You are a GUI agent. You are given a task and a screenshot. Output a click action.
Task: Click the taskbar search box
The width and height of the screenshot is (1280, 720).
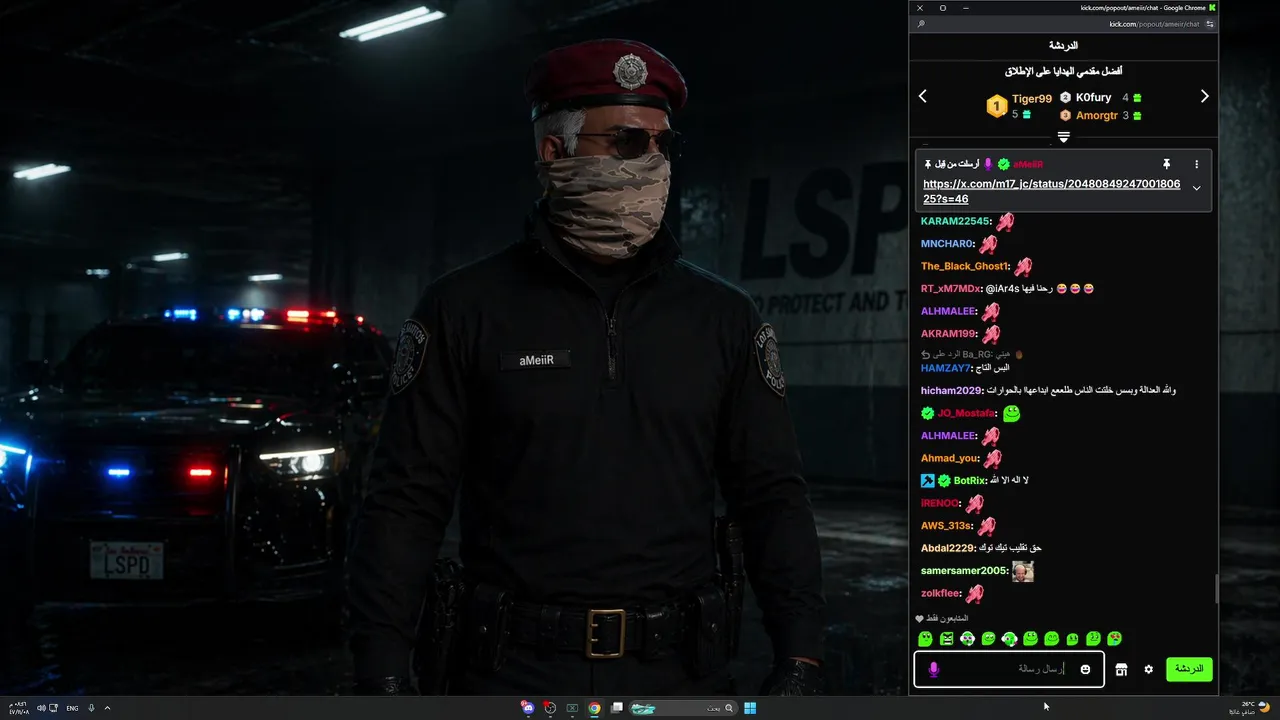[x=682, y=708]
